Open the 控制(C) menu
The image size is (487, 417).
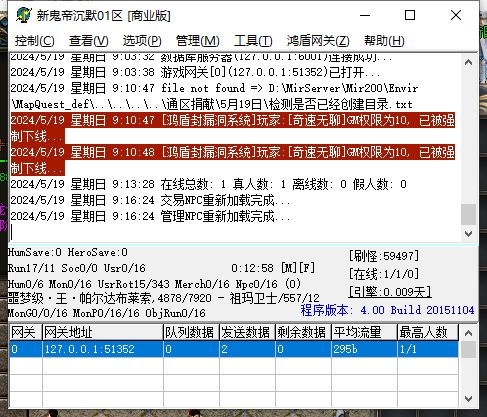pyautogui.click(x=35, y=41)
